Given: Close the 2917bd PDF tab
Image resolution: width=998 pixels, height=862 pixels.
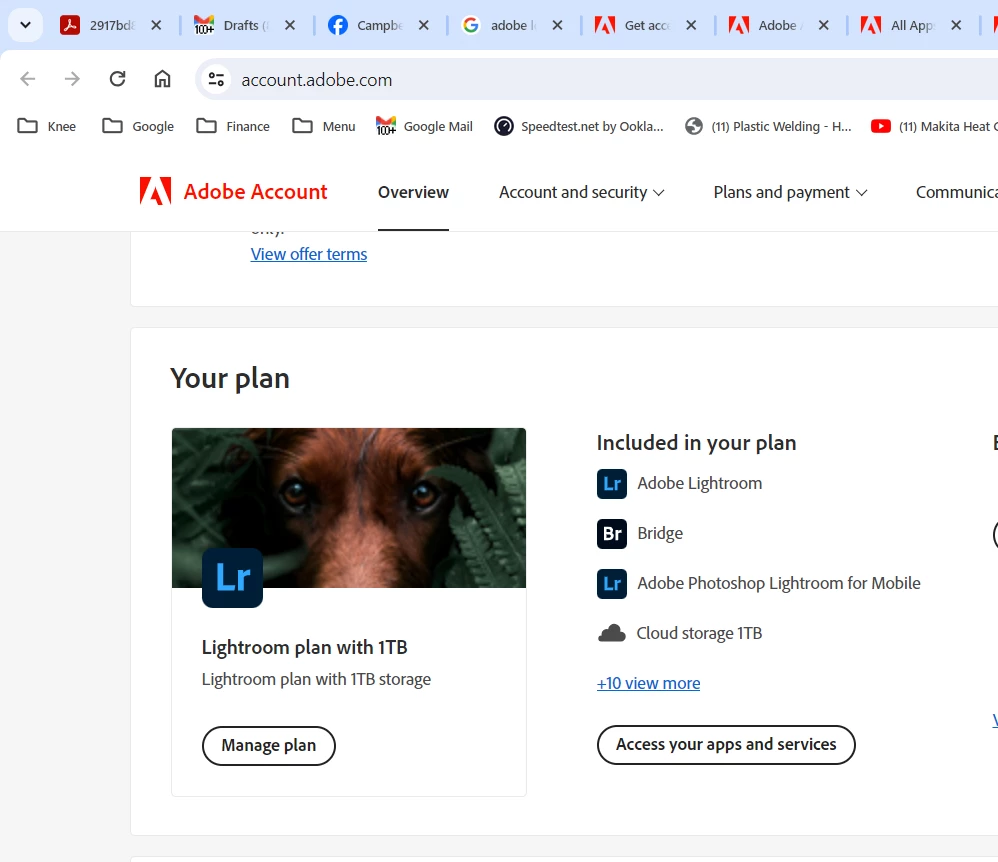Looking at the screenshot, I should click(x=156, y=25).
